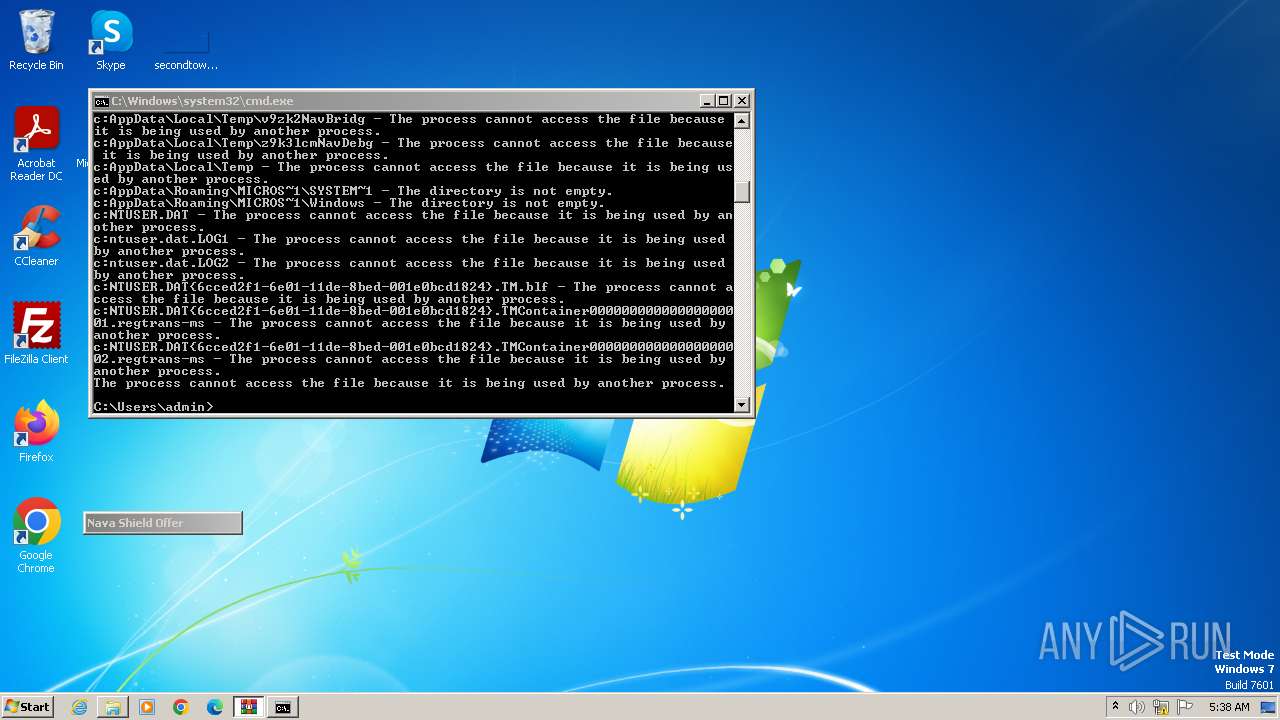Open the cmd.exe window system menu icon
Screen dimensions: 1280x720
[101, 101]
